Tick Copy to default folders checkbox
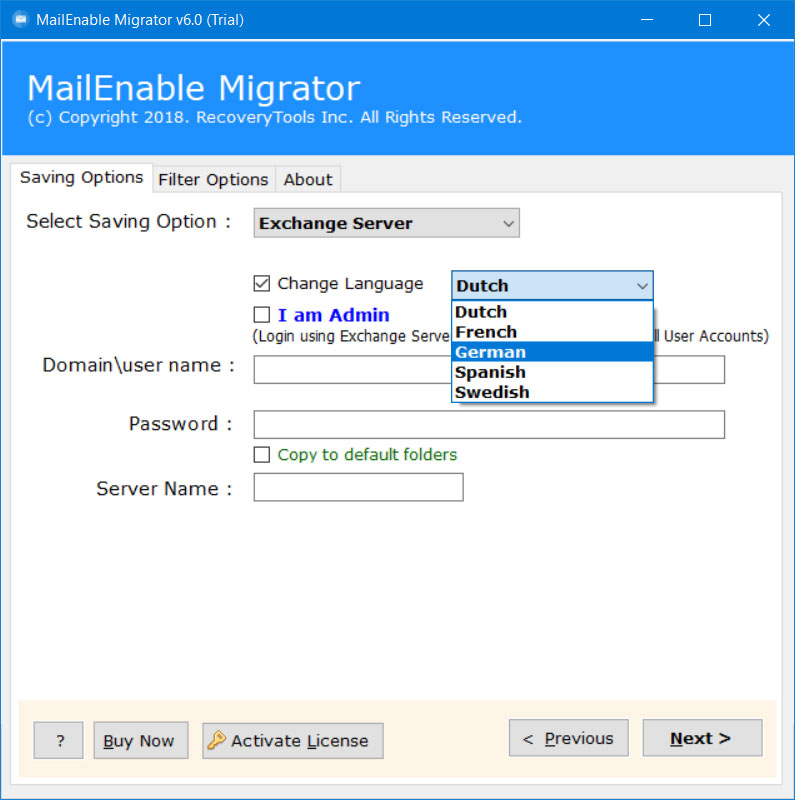The width and height of the screenshot is (795, 800). 262,455
